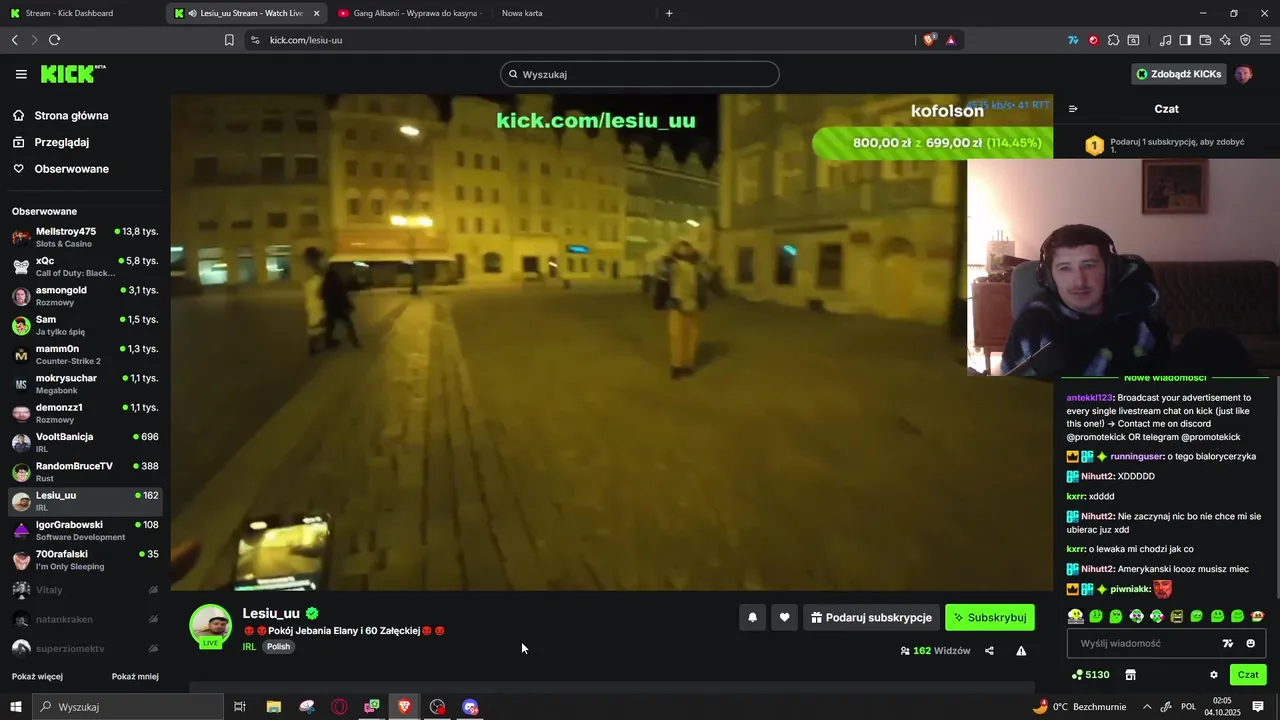Open the browser extensions puzzle icon
The height and width of the screenshot is (720, 1280).
(x=1113, y=40)
